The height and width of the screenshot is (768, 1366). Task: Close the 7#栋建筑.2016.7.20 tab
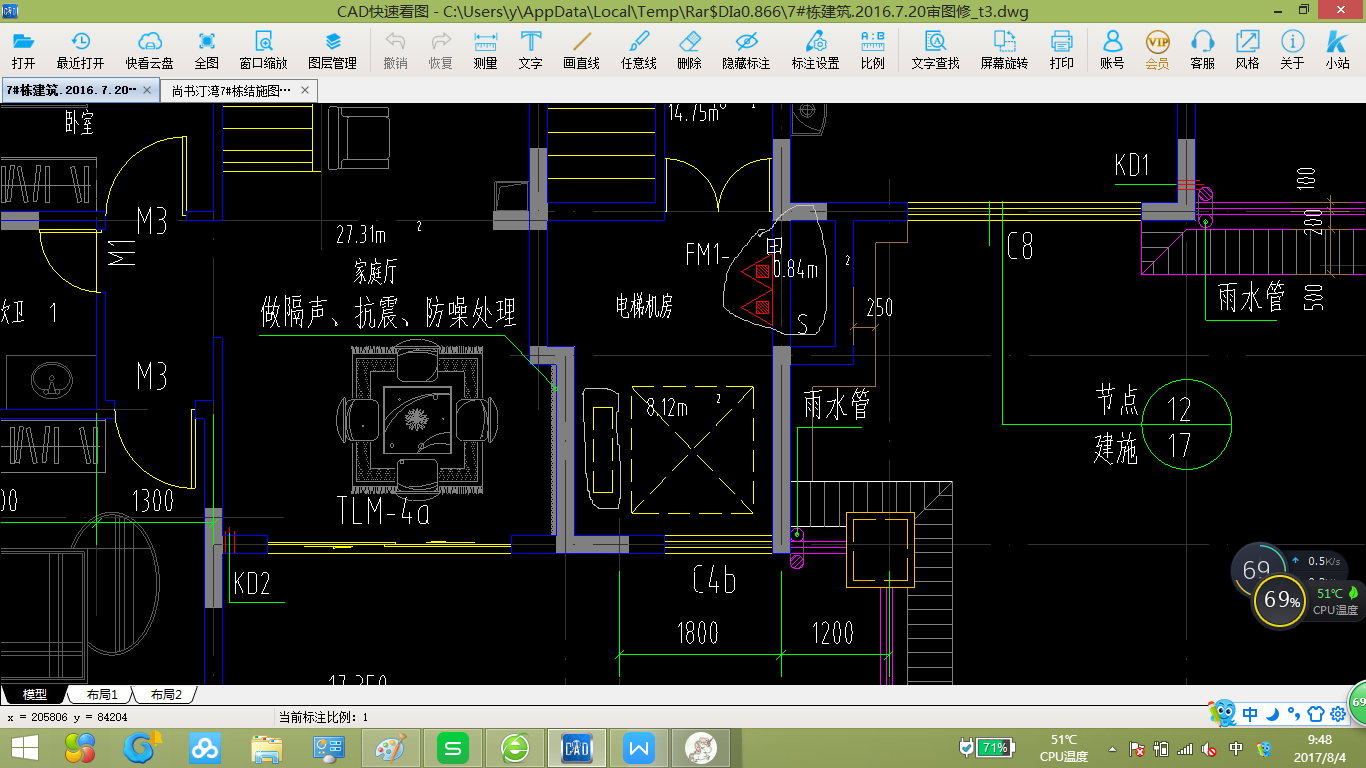pyautogui.click(x=148, y=90)
